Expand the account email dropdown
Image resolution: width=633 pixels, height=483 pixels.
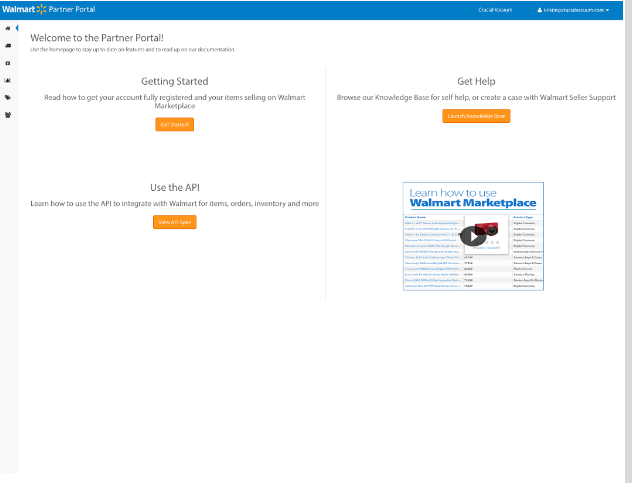pyautogui.click(x=573, y=10)
